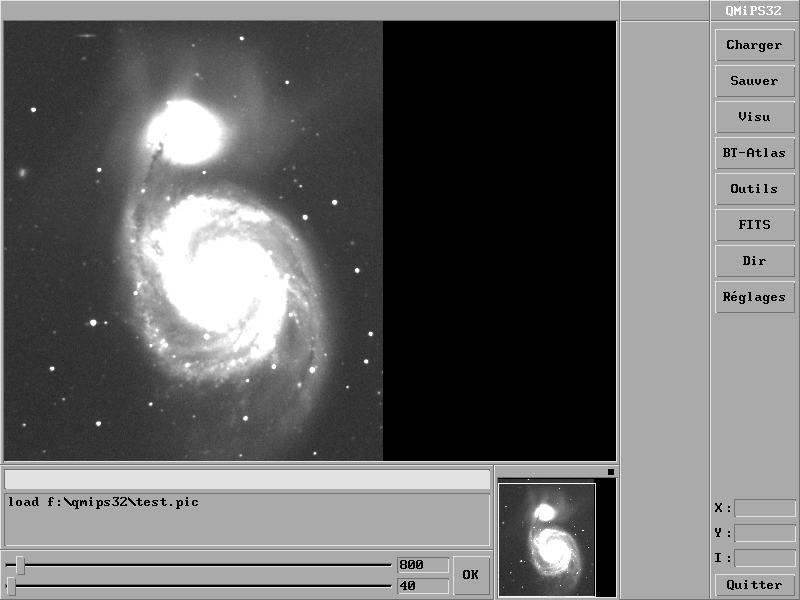Screen dimensions: 800x600
Task: Click the empty command input line
Action: (247, 480)
